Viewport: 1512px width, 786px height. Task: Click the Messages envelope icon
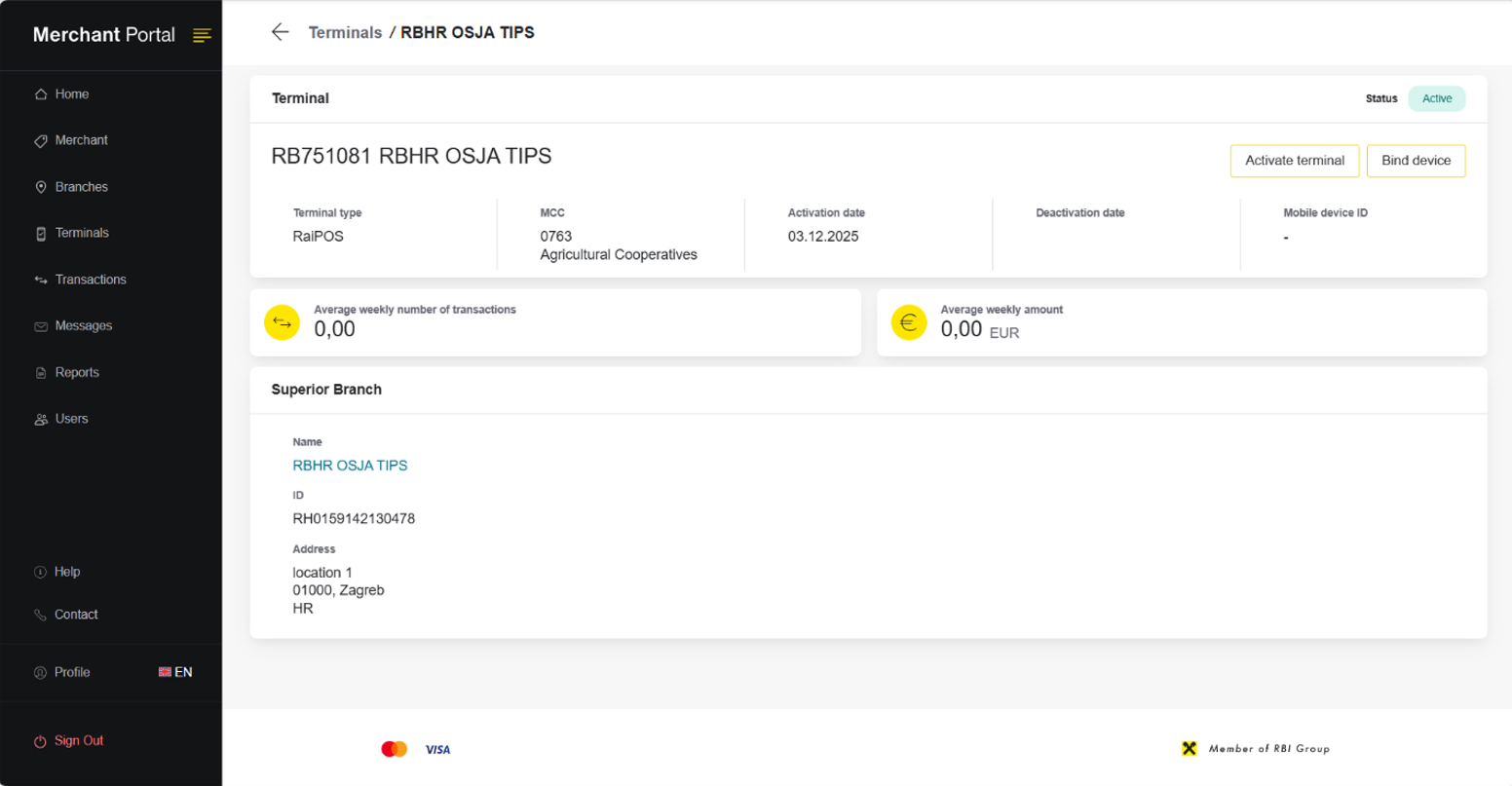click(41, 326)
